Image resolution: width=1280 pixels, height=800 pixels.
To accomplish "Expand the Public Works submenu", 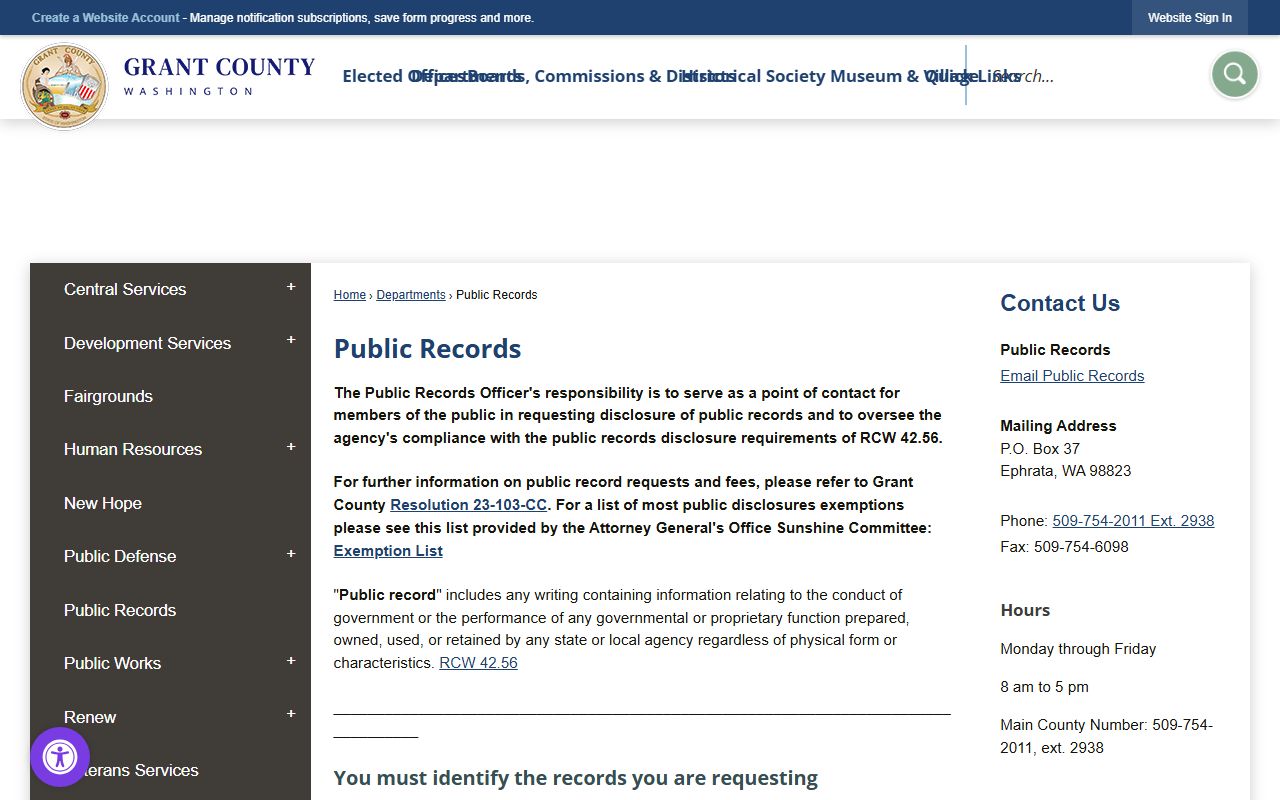I will point(291,662).
